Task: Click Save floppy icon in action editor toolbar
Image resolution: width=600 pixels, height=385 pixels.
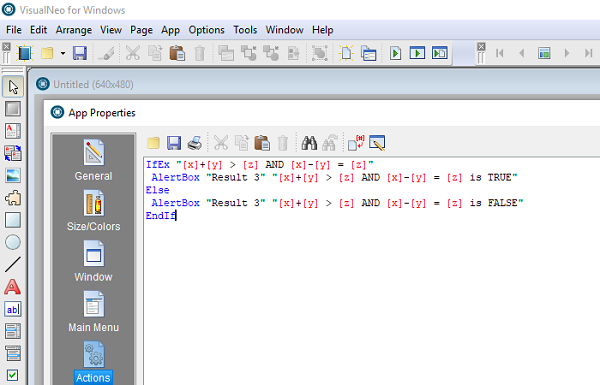Action: tap(174, 143)
